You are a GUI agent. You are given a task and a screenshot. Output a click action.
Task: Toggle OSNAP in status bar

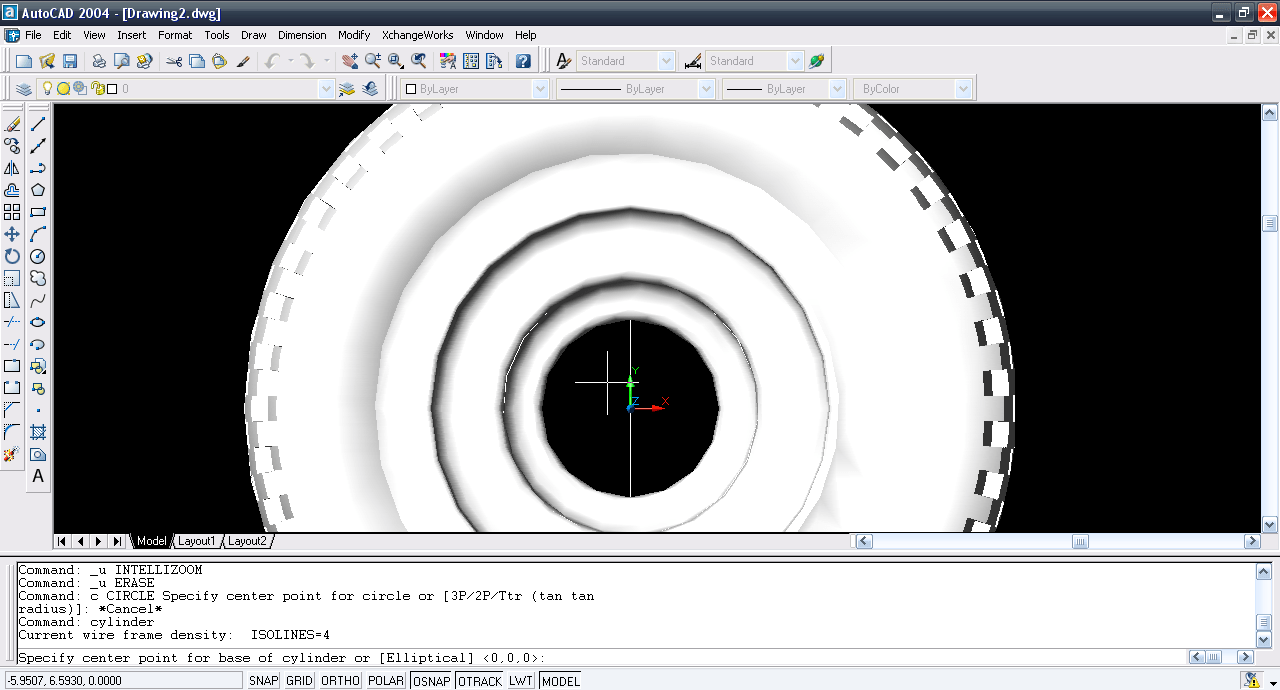[x=432, y=680]
